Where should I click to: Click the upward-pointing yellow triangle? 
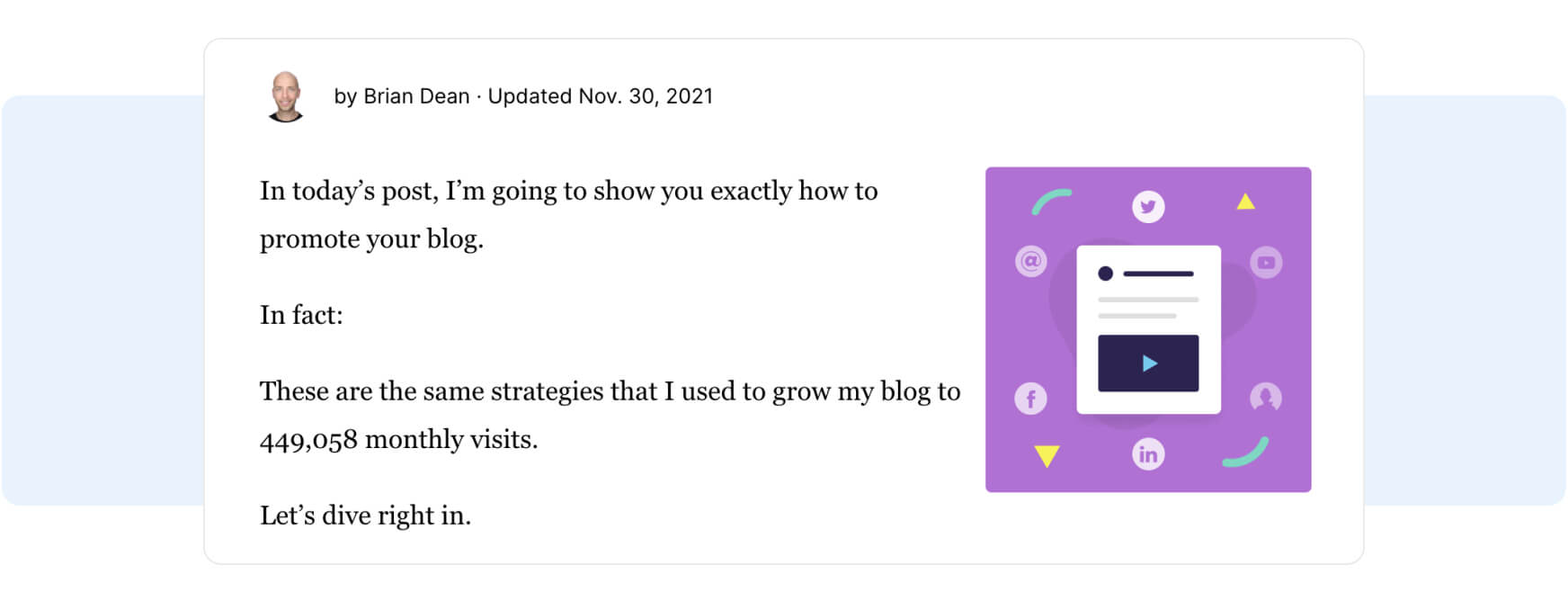tap(1245, 202)
